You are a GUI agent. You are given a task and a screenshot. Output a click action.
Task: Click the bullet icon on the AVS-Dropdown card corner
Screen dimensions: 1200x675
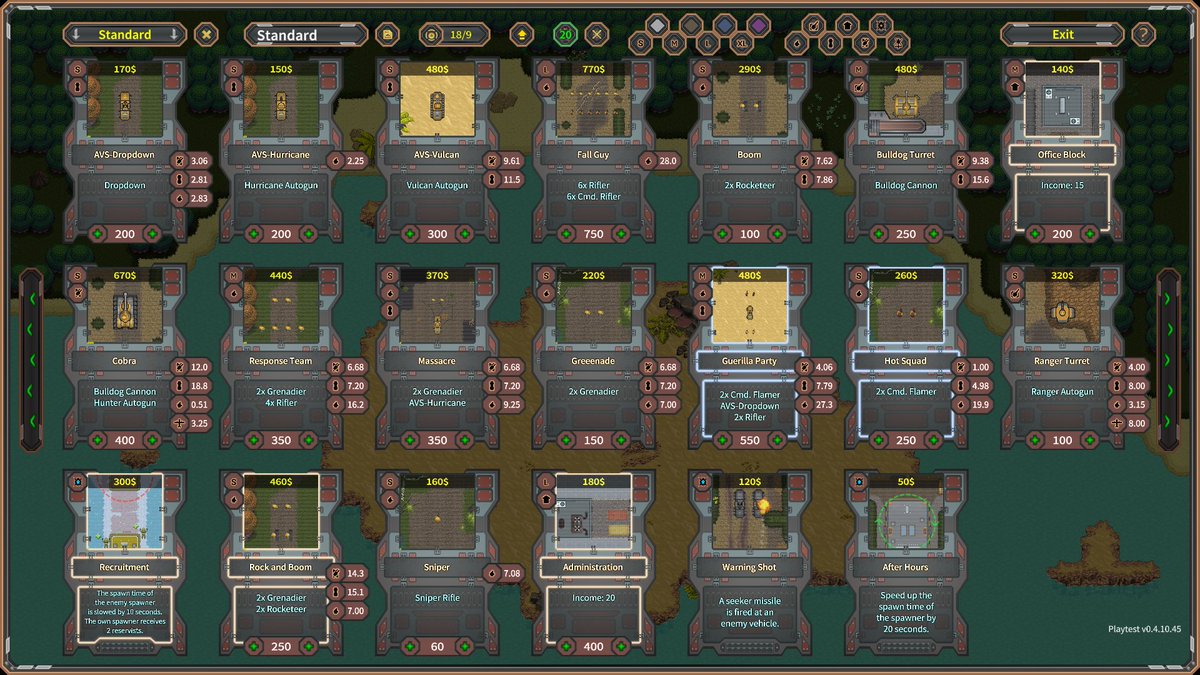click(77, 88)
